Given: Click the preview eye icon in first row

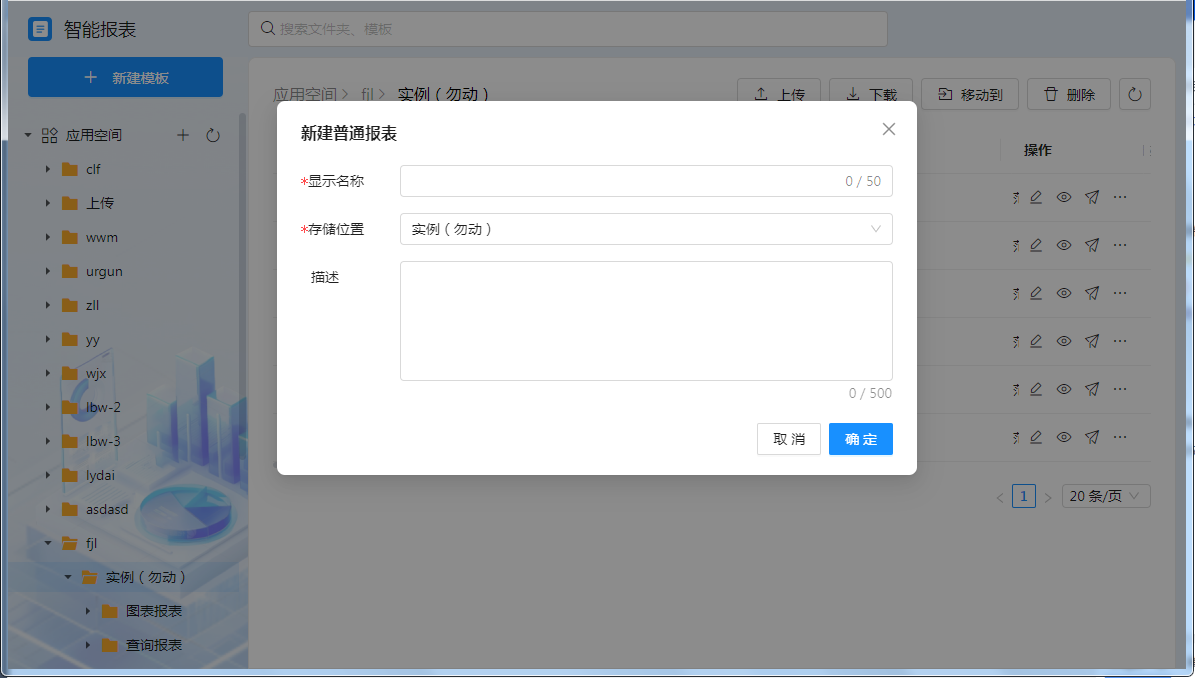Looking at the screenshot, I should click(x=1064, y=197).
